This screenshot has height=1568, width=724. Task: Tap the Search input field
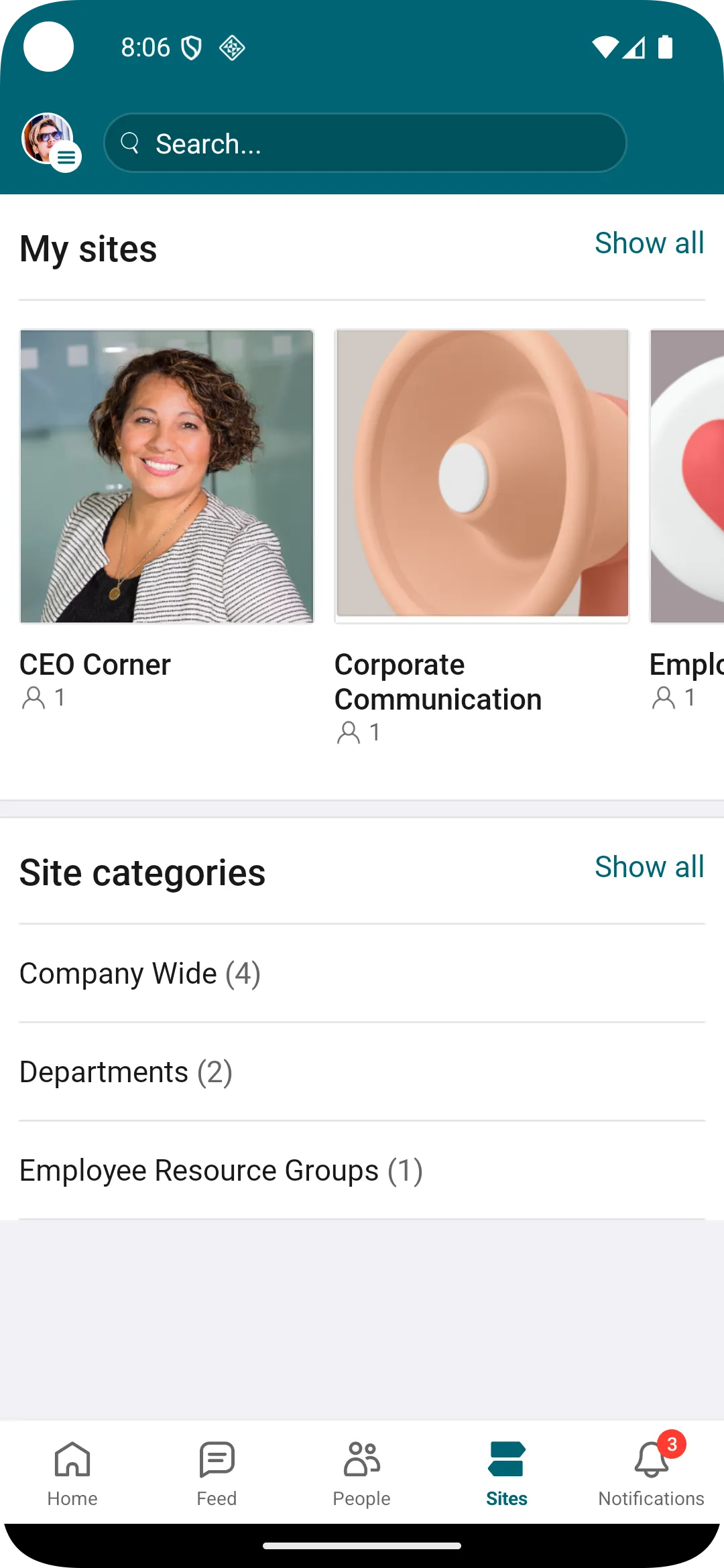point(375,143)
